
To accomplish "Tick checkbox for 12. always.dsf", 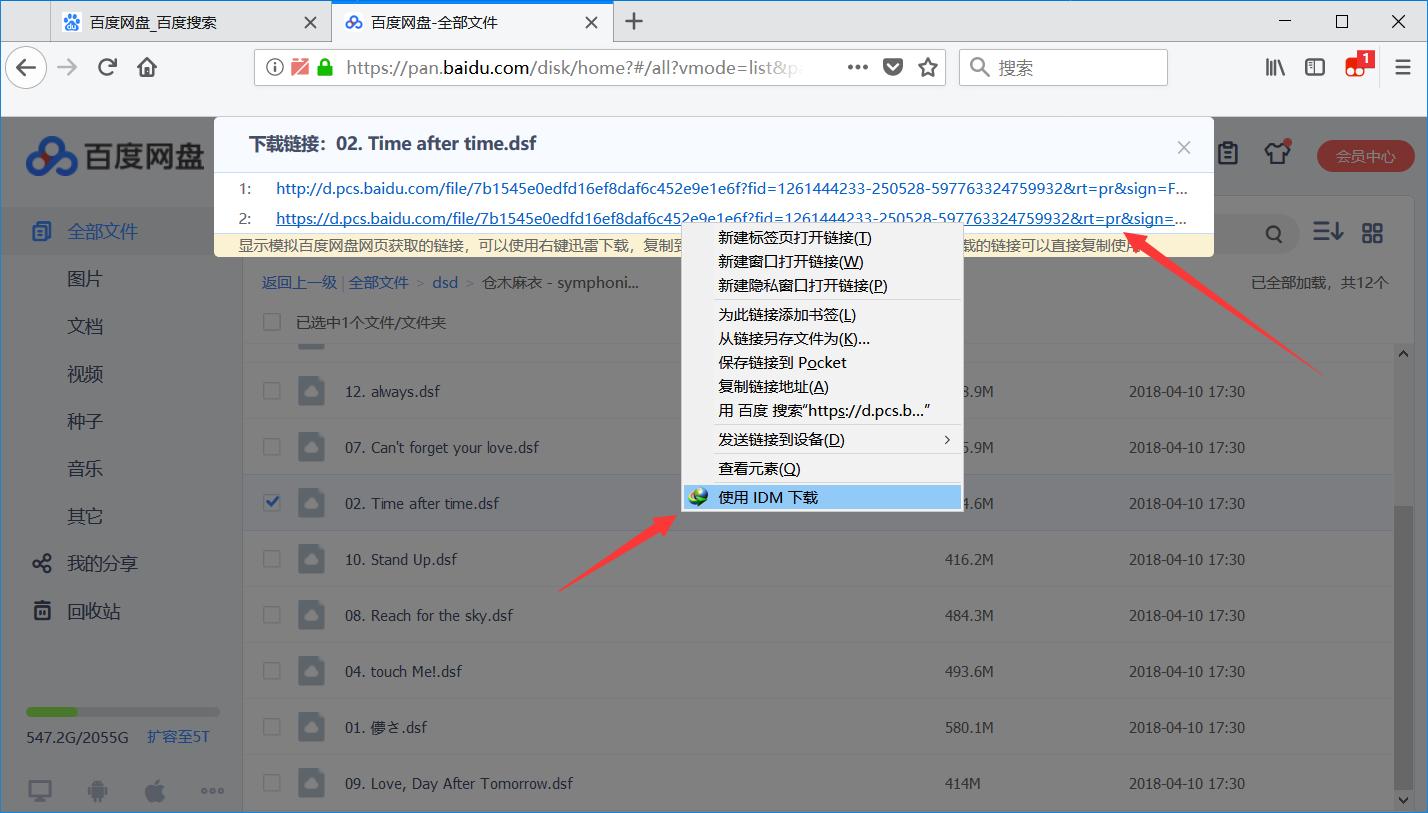I will pos(272,391).
